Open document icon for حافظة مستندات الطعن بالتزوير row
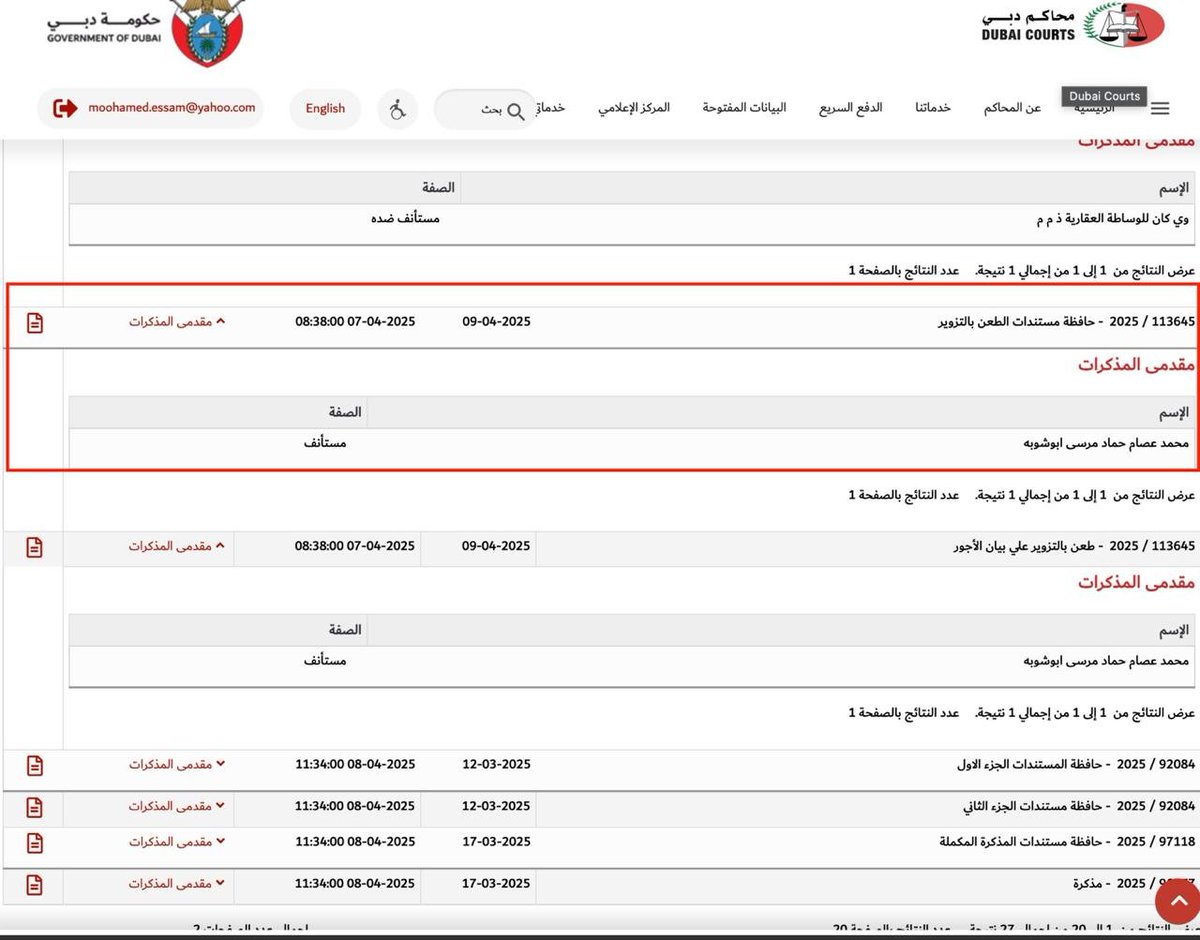 pos(35,322)
